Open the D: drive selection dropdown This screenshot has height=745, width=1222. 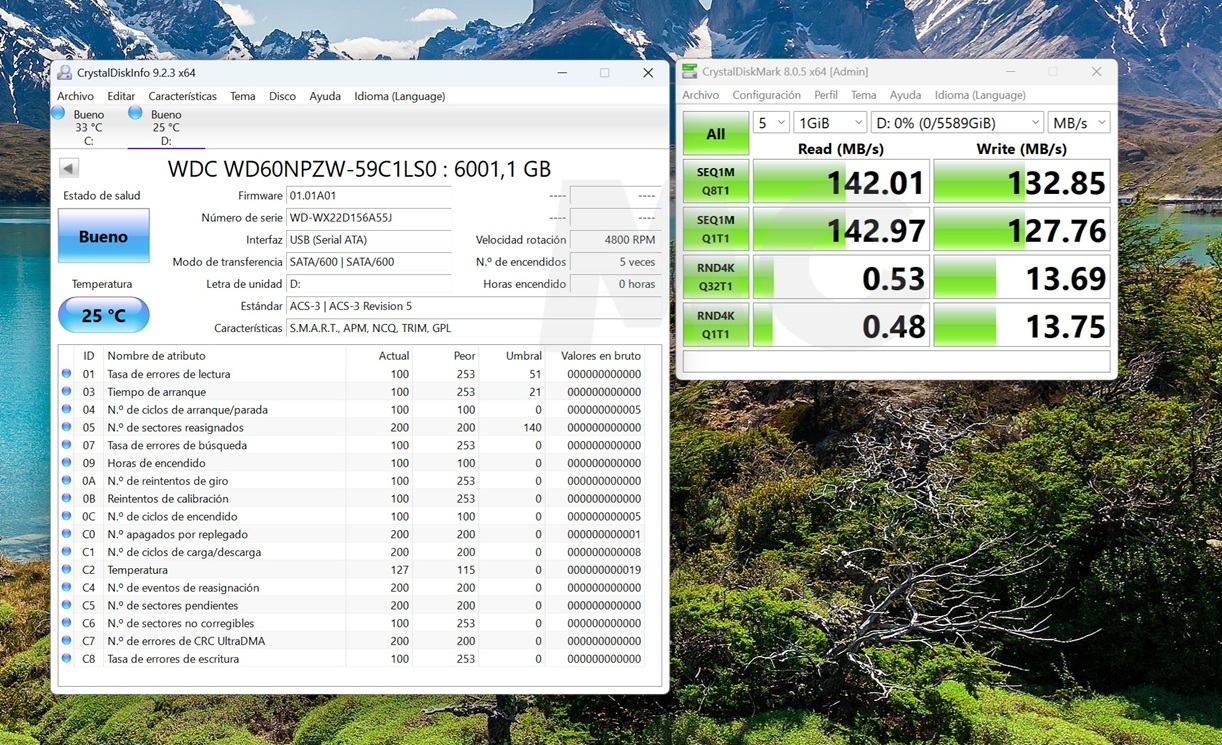(x=957, y=122)
